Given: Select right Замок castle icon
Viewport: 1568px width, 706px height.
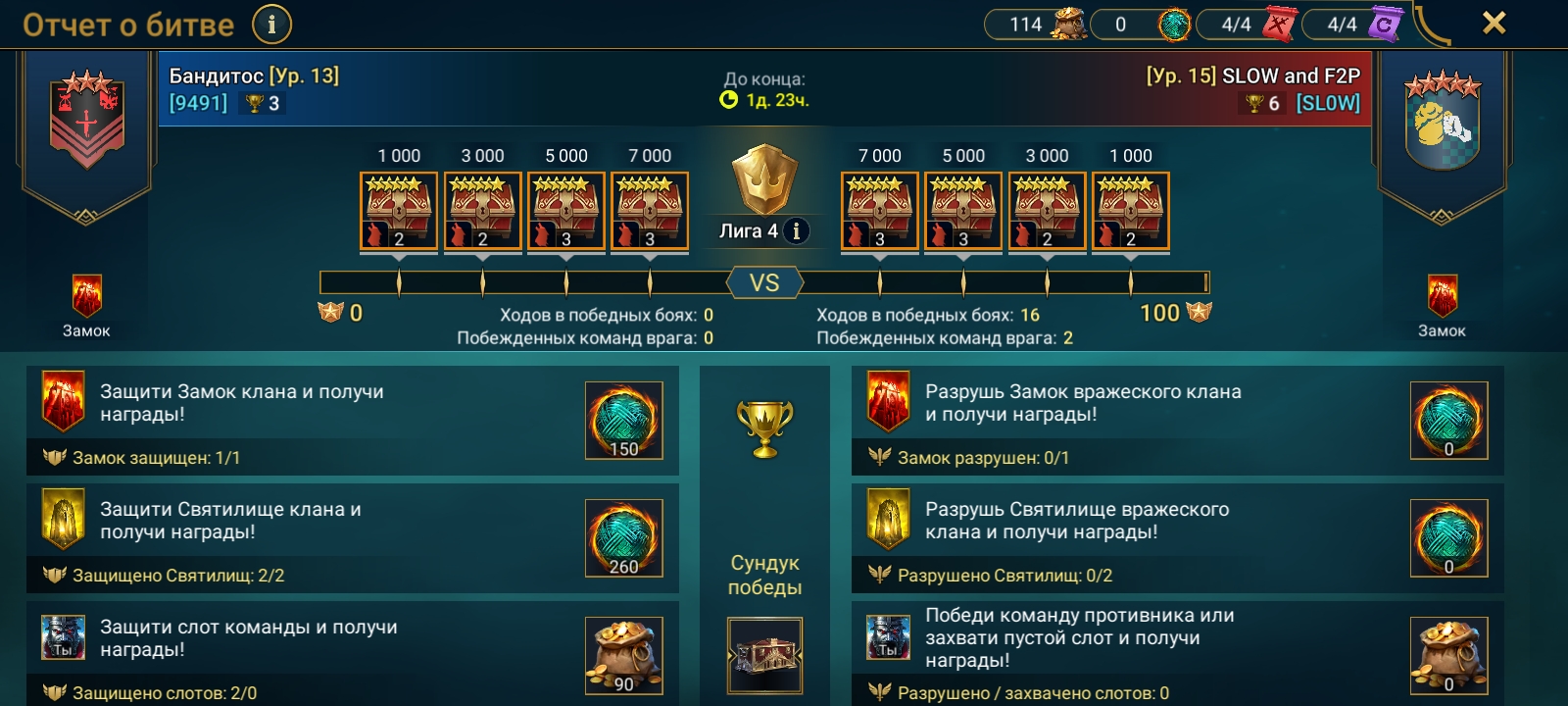Looking at the screenshot, I should [1442, 297].
